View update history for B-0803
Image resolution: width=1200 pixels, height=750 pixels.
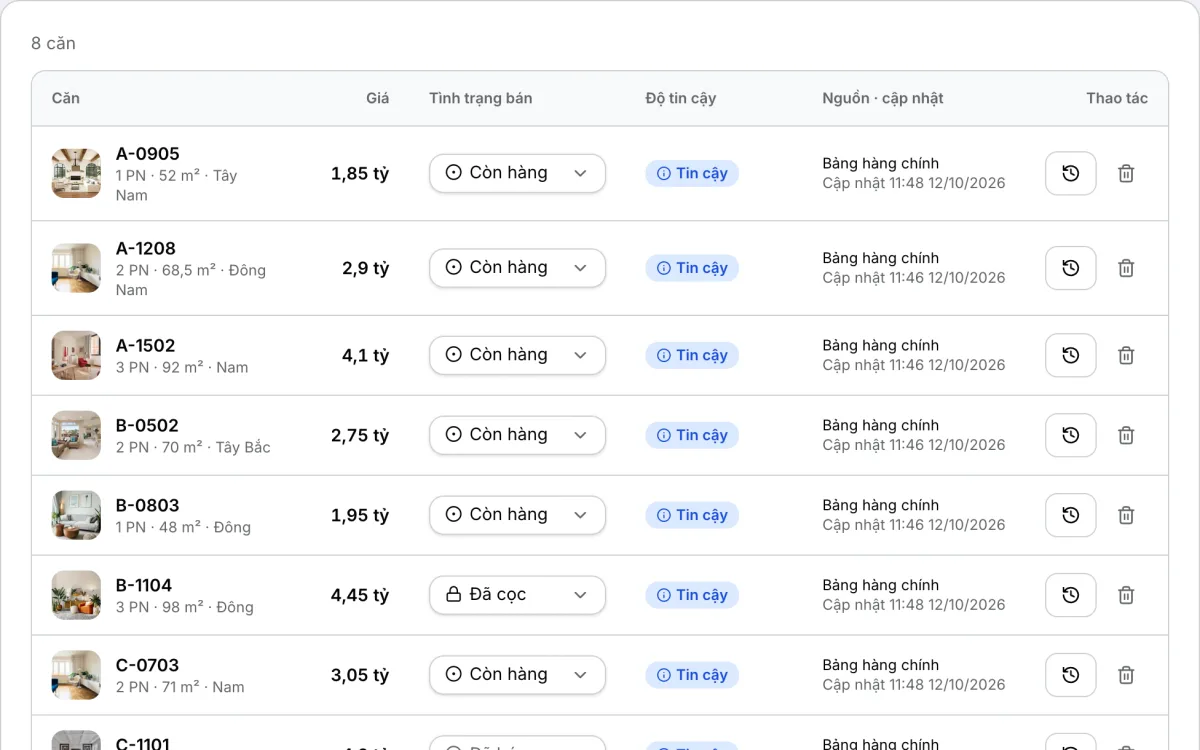point(1071,515)
